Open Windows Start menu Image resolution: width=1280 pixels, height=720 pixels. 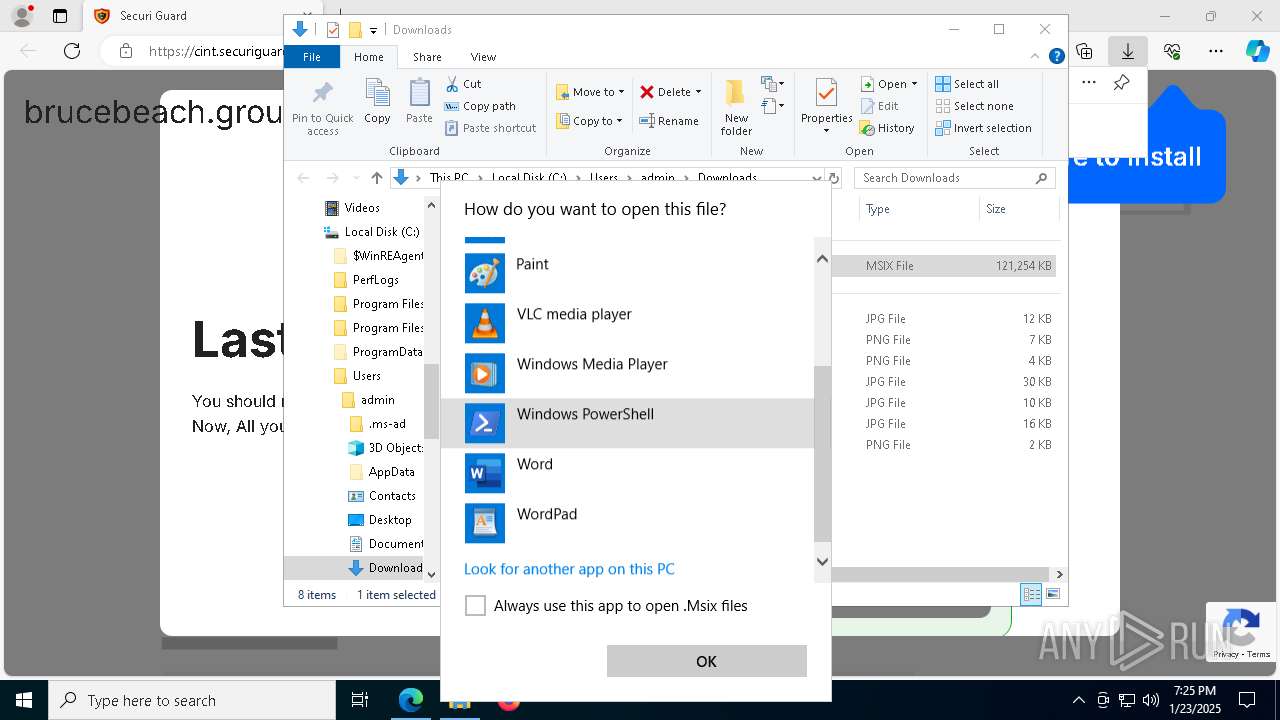(23, 700)
